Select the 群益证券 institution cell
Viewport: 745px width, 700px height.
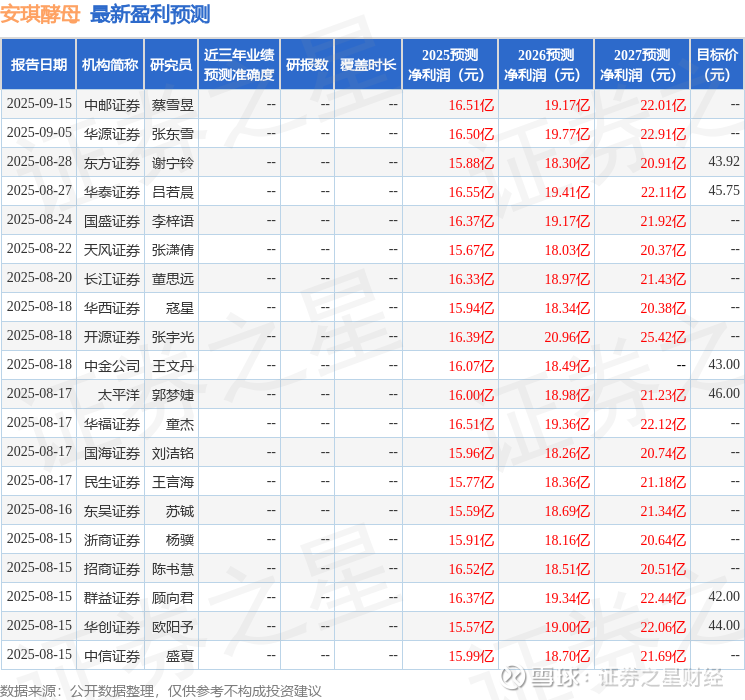pos(112,598)
